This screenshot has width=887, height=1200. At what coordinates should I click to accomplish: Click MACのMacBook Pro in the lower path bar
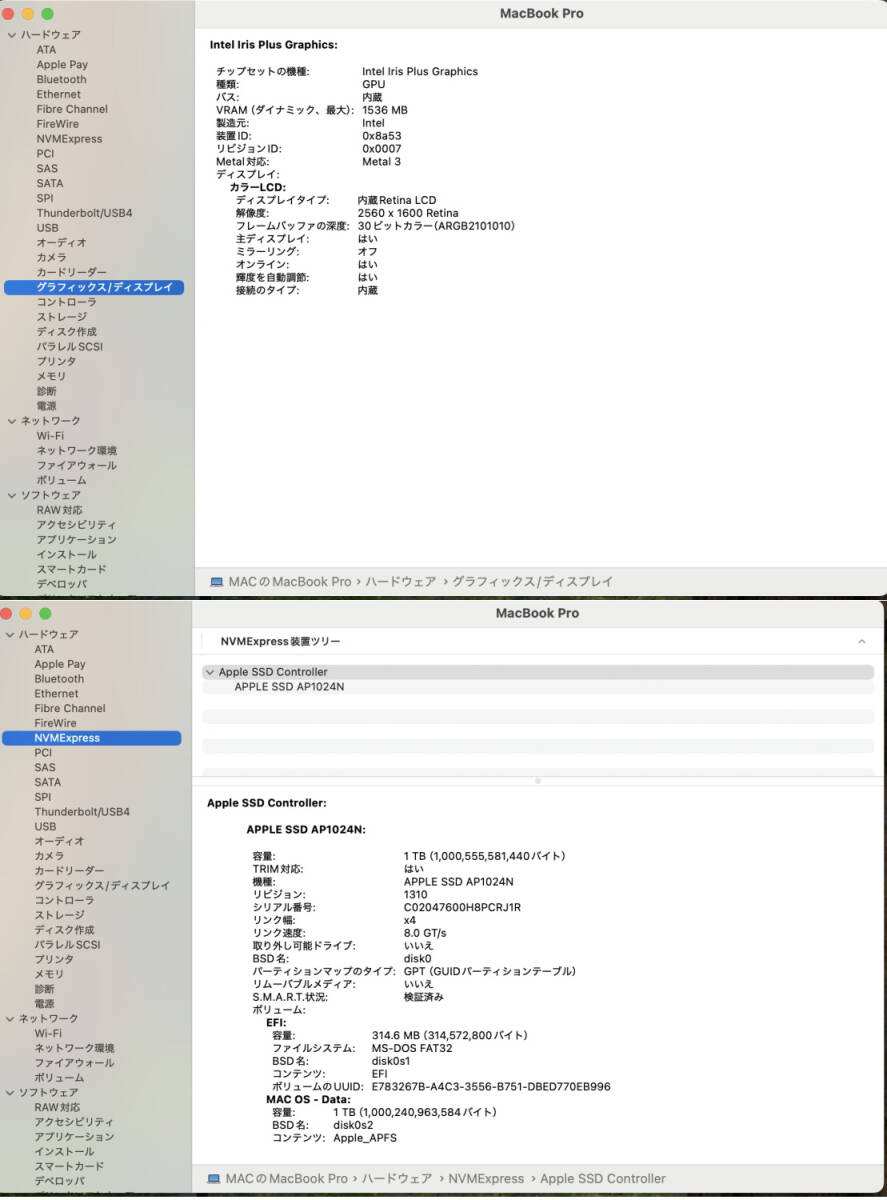point(287,1179)
